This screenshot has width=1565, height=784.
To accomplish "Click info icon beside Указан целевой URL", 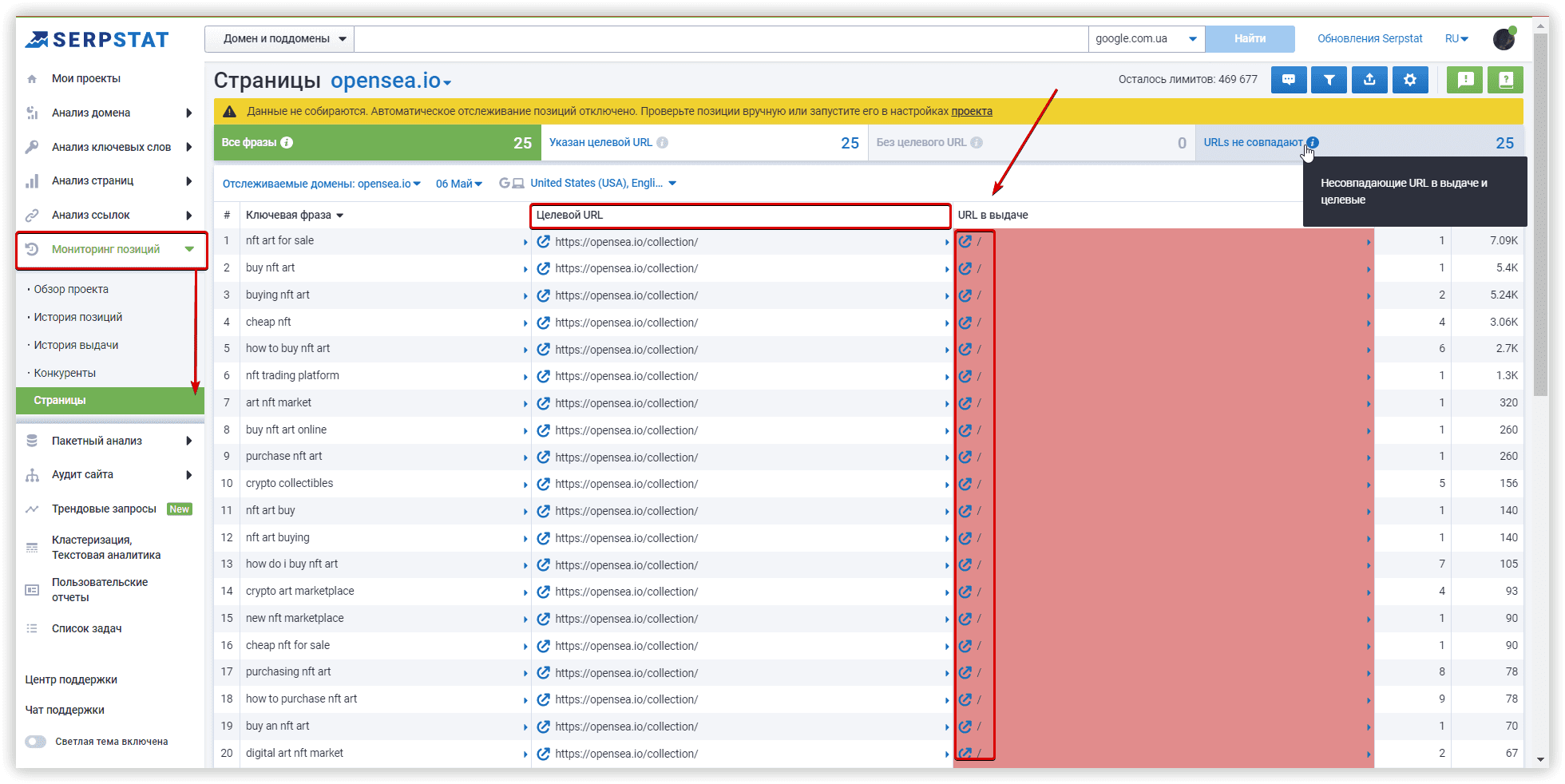I will 662,143.
